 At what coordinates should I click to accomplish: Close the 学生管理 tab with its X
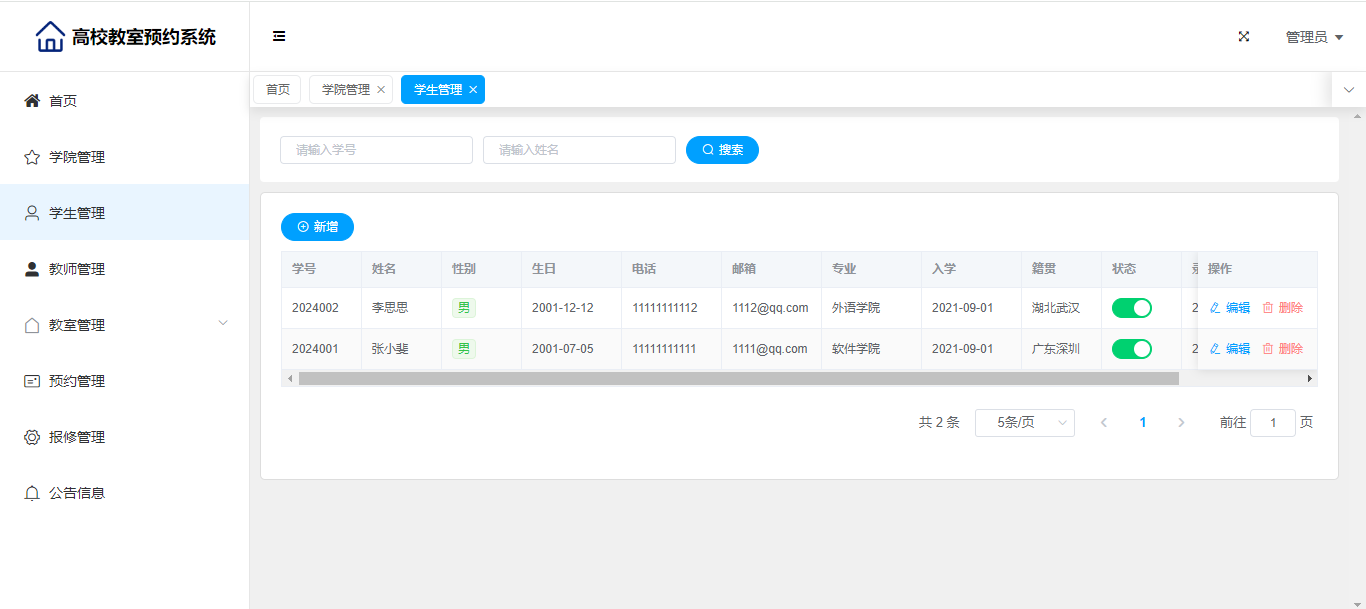click(x=473, y=90)
